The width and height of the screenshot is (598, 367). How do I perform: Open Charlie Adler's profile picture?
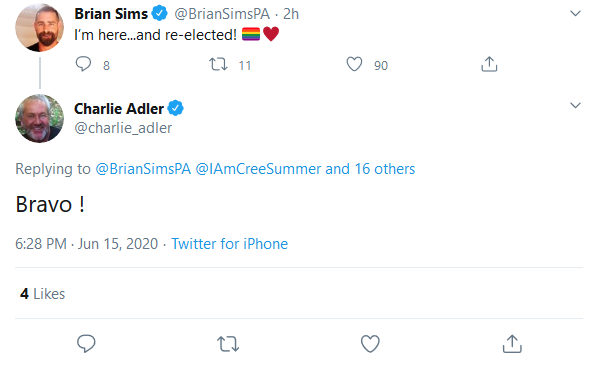(39, 119)
